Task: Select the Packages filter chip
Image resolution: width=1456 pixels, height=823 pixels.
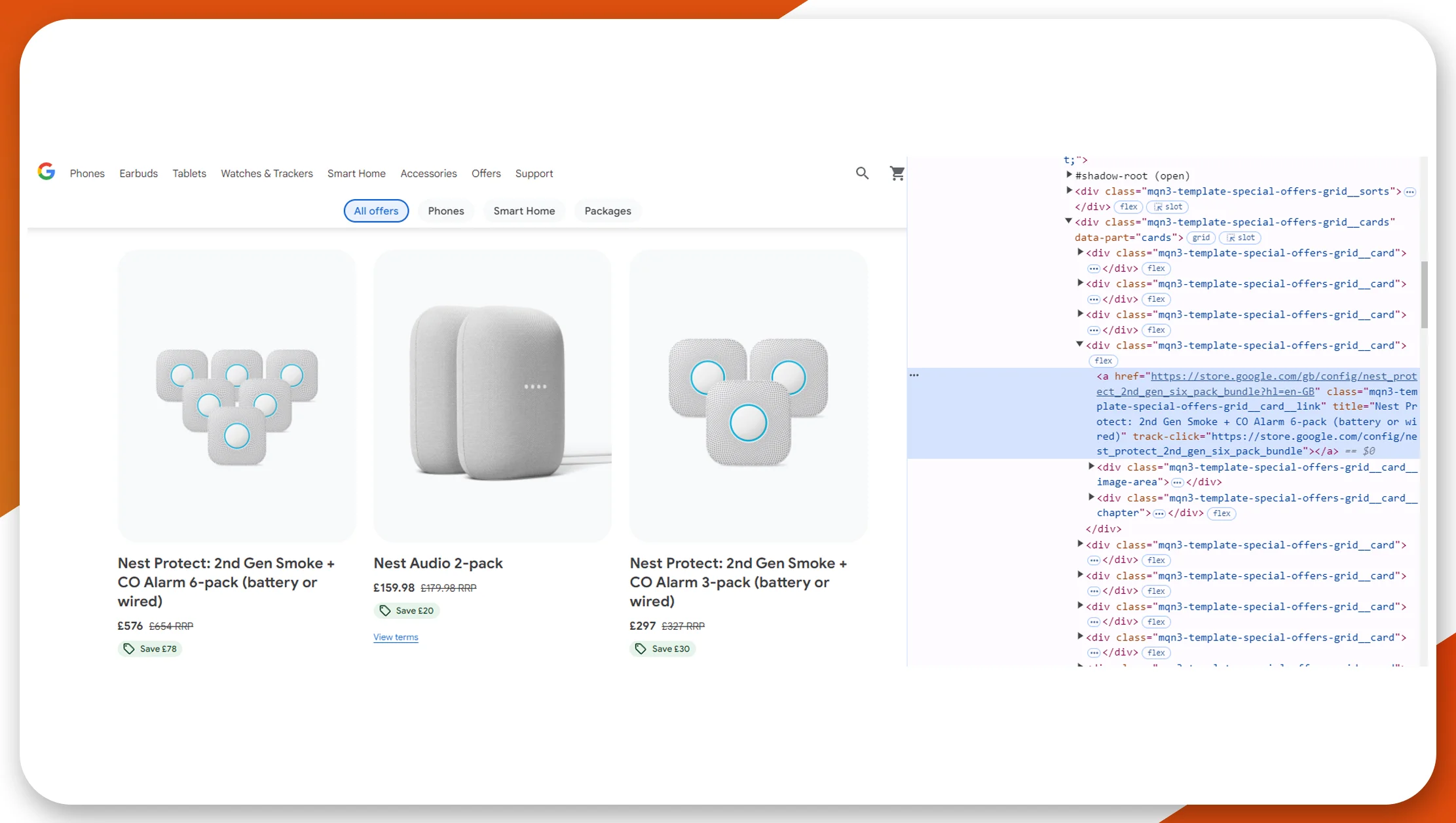Action: click(608, 211)
